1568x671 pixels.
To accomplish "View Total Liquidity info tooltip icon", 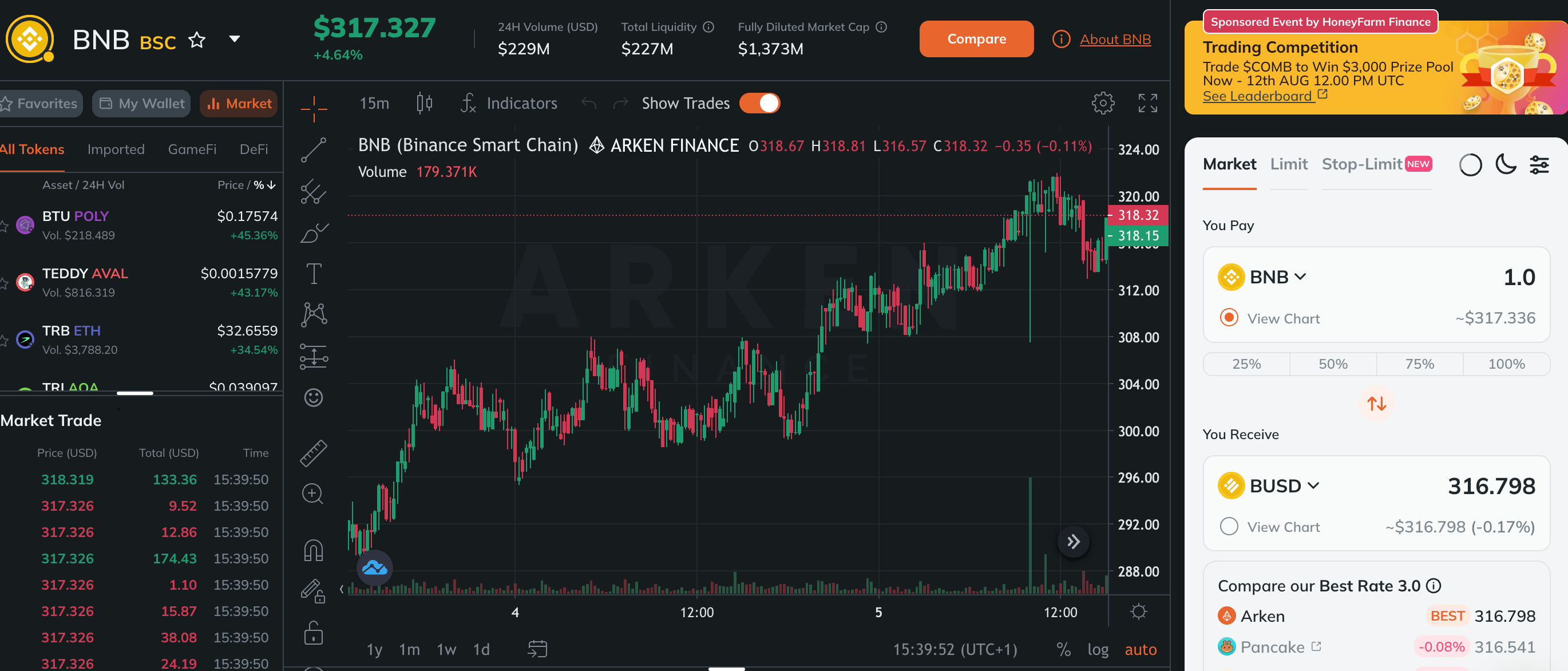I will click(708, 27).
